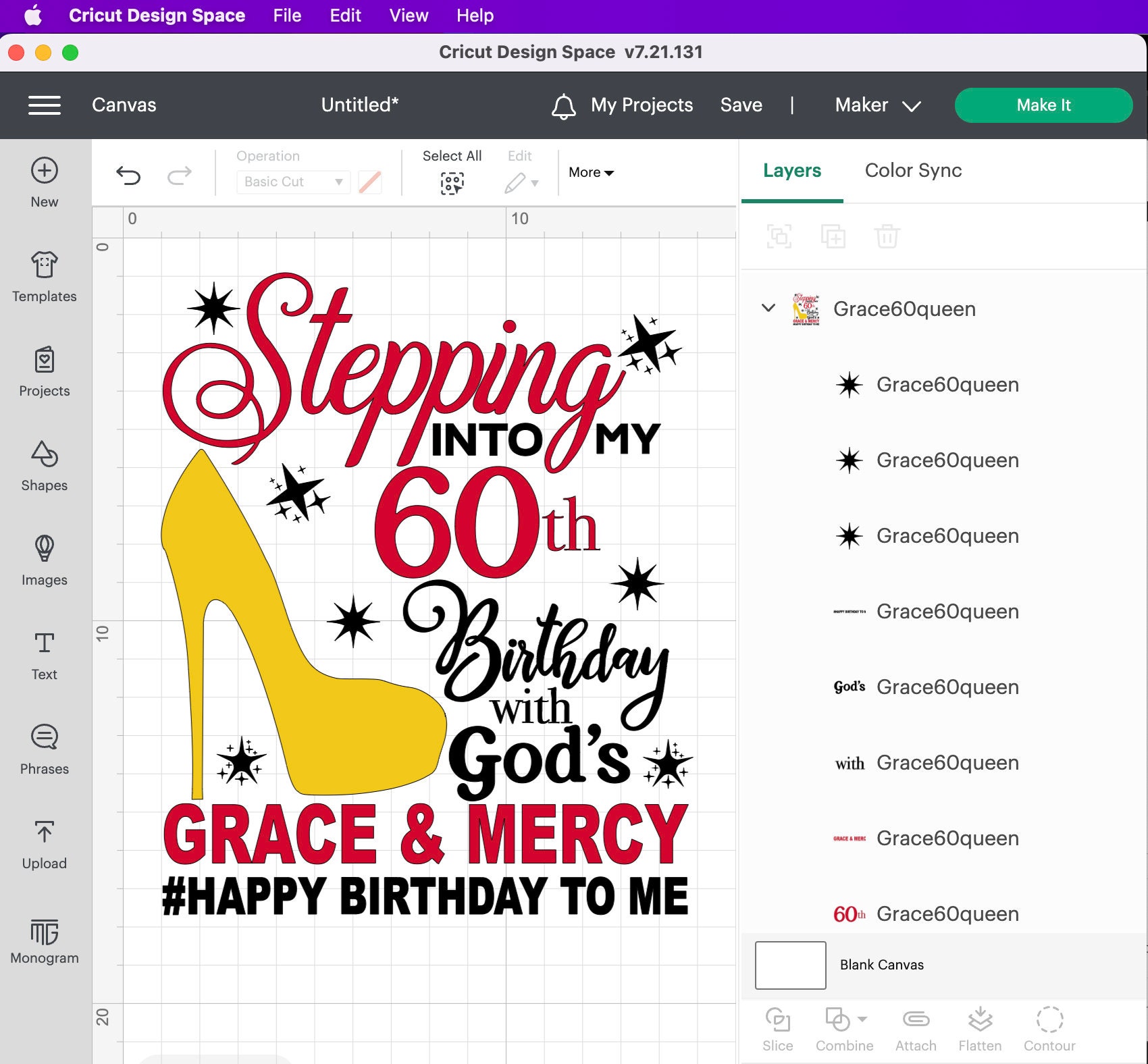
Task: Flatten the selected layers
Action: 980,1026
